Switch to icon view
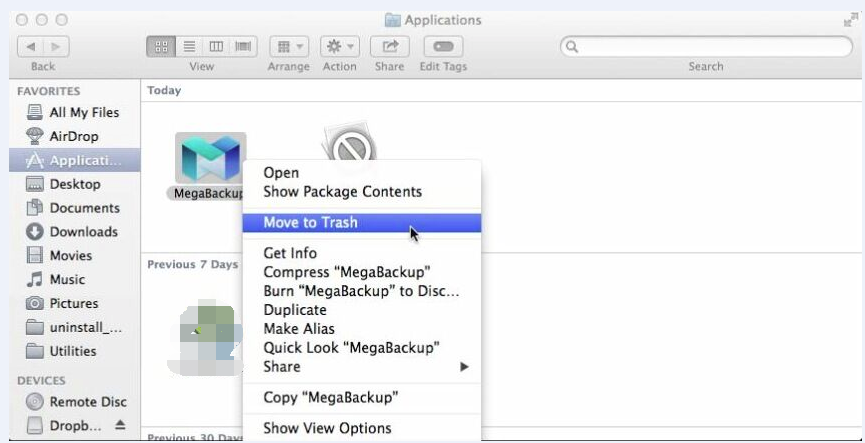This screenshot has width=865, height=443. point(161,47)
